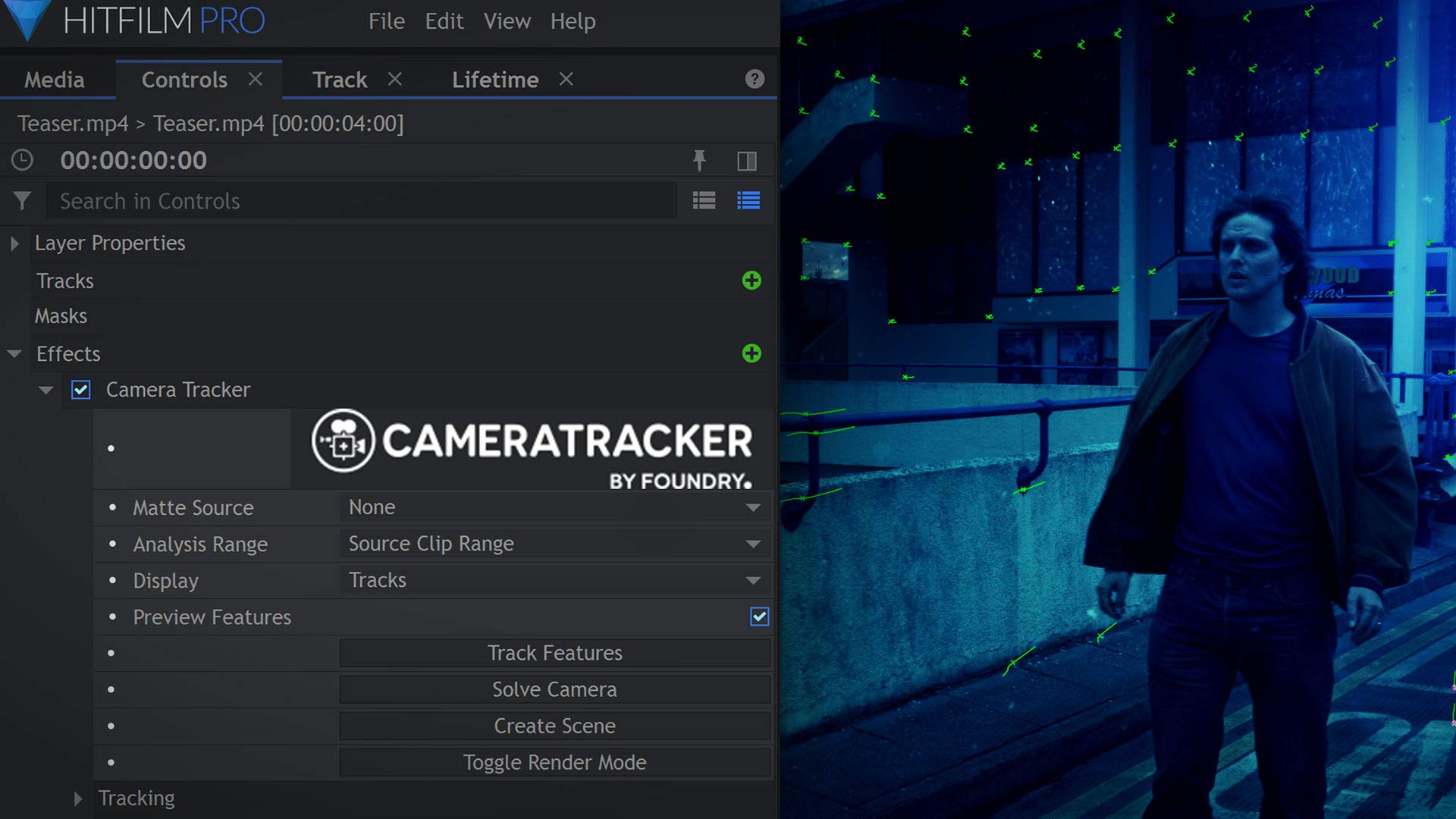Click the filter funnel icon
1456x819 pixels.
[22, 201]
